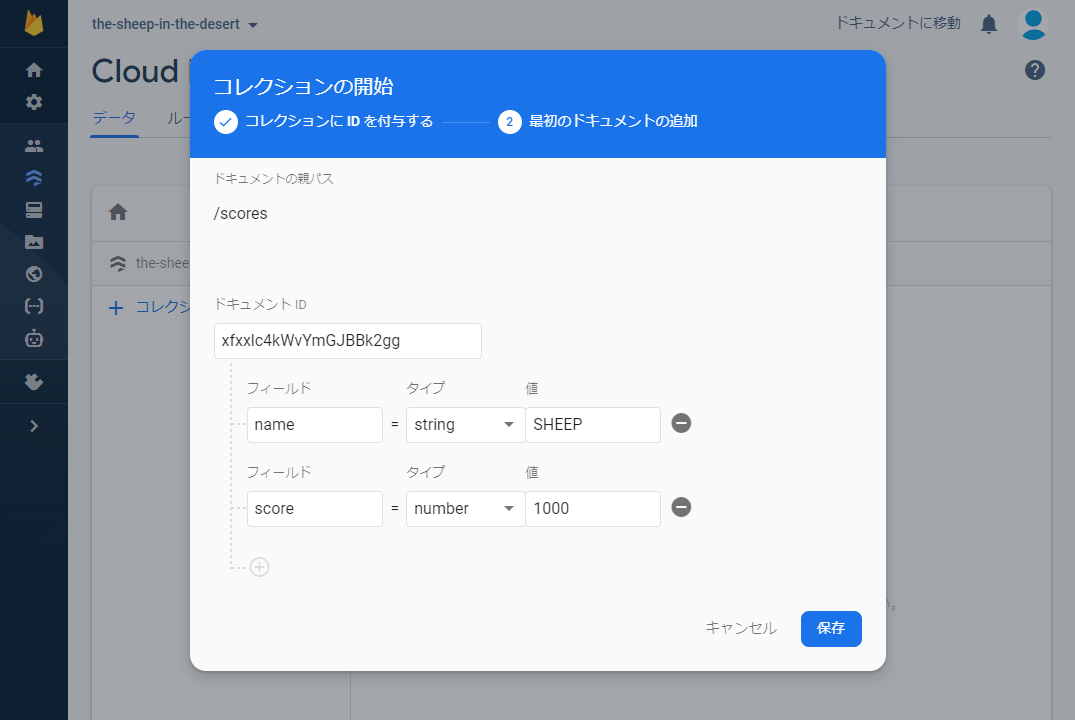Click the キャンセル cancel button

(741, 628)
